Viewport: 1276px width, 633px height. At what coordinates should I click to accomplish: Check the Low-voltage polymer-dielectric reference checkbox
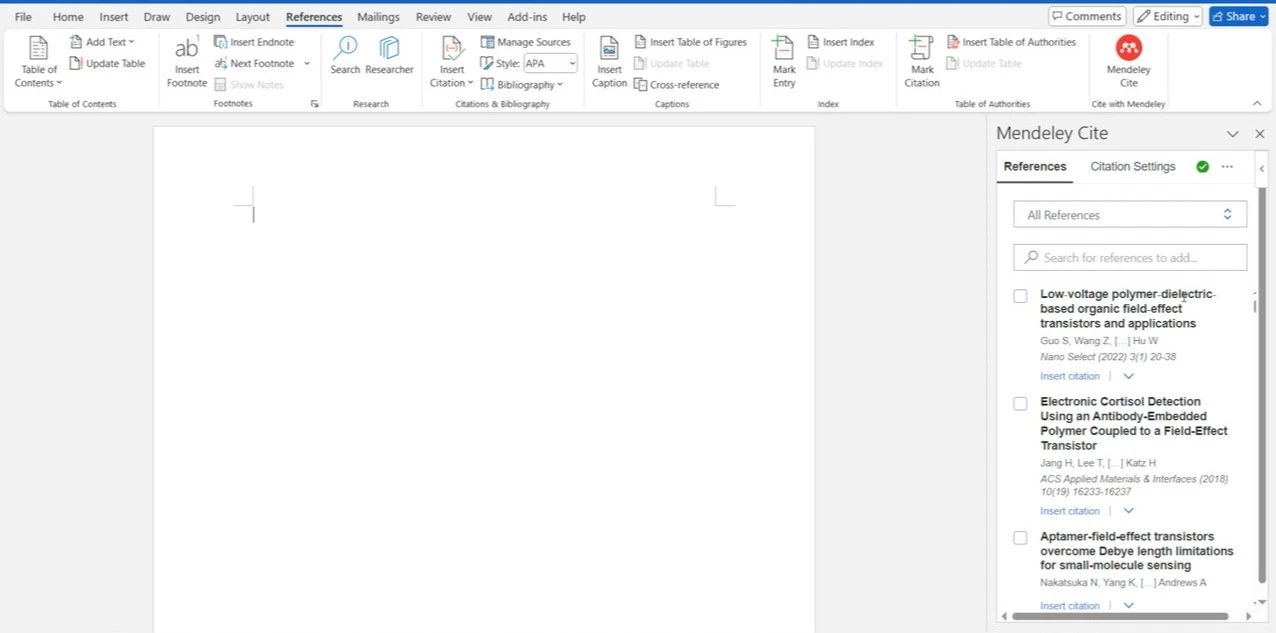[x=1020, y=296]
